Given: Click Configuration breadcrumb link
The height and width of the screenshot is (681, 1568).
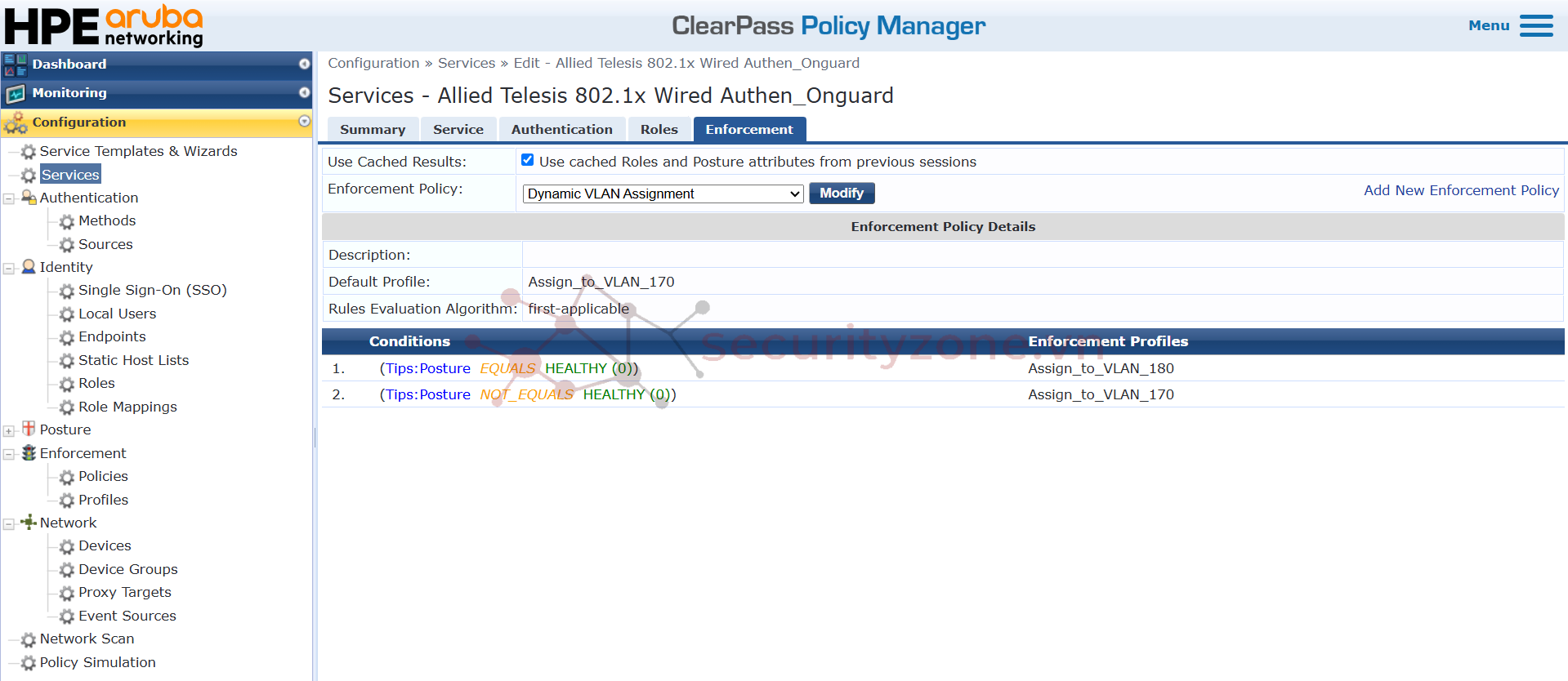Looking at the screenshot, I should tap(373, 63).
